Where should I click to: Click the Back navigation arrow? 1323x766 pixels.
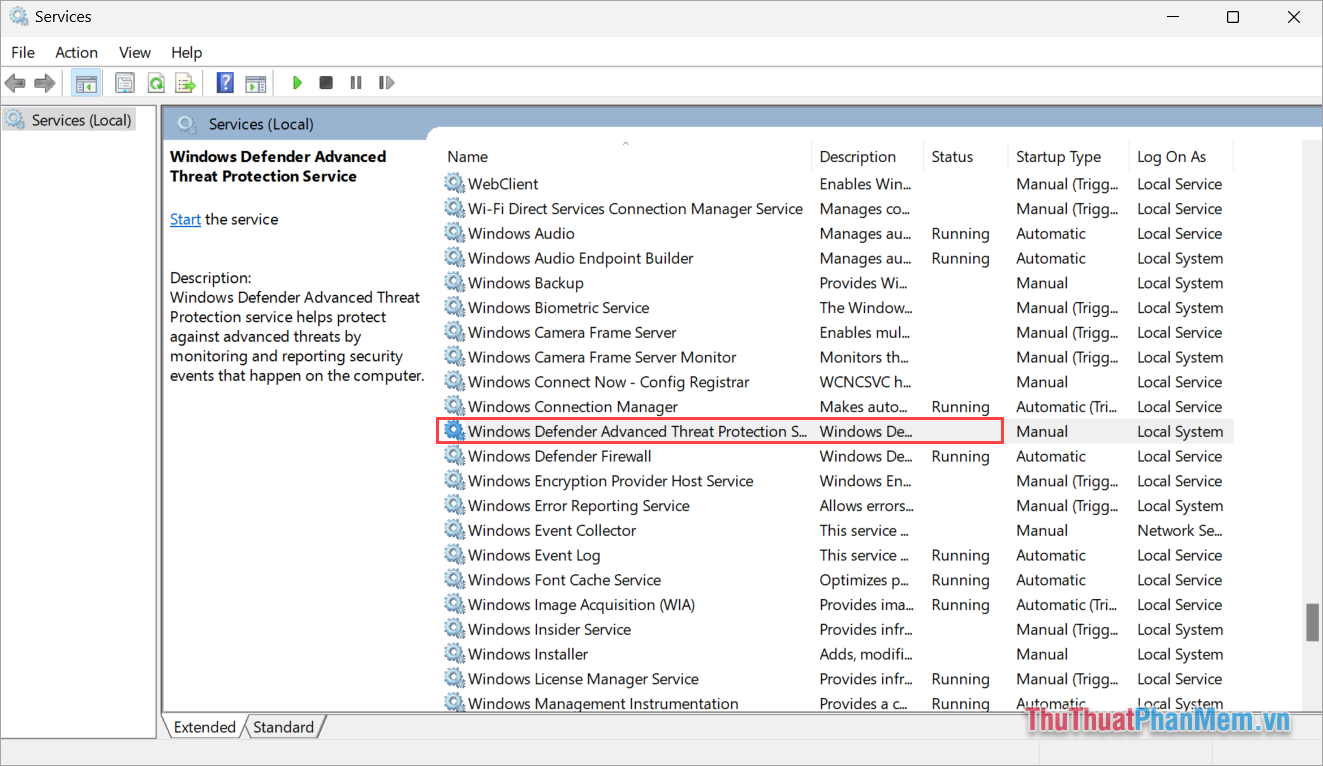click(x=15, y=82)
